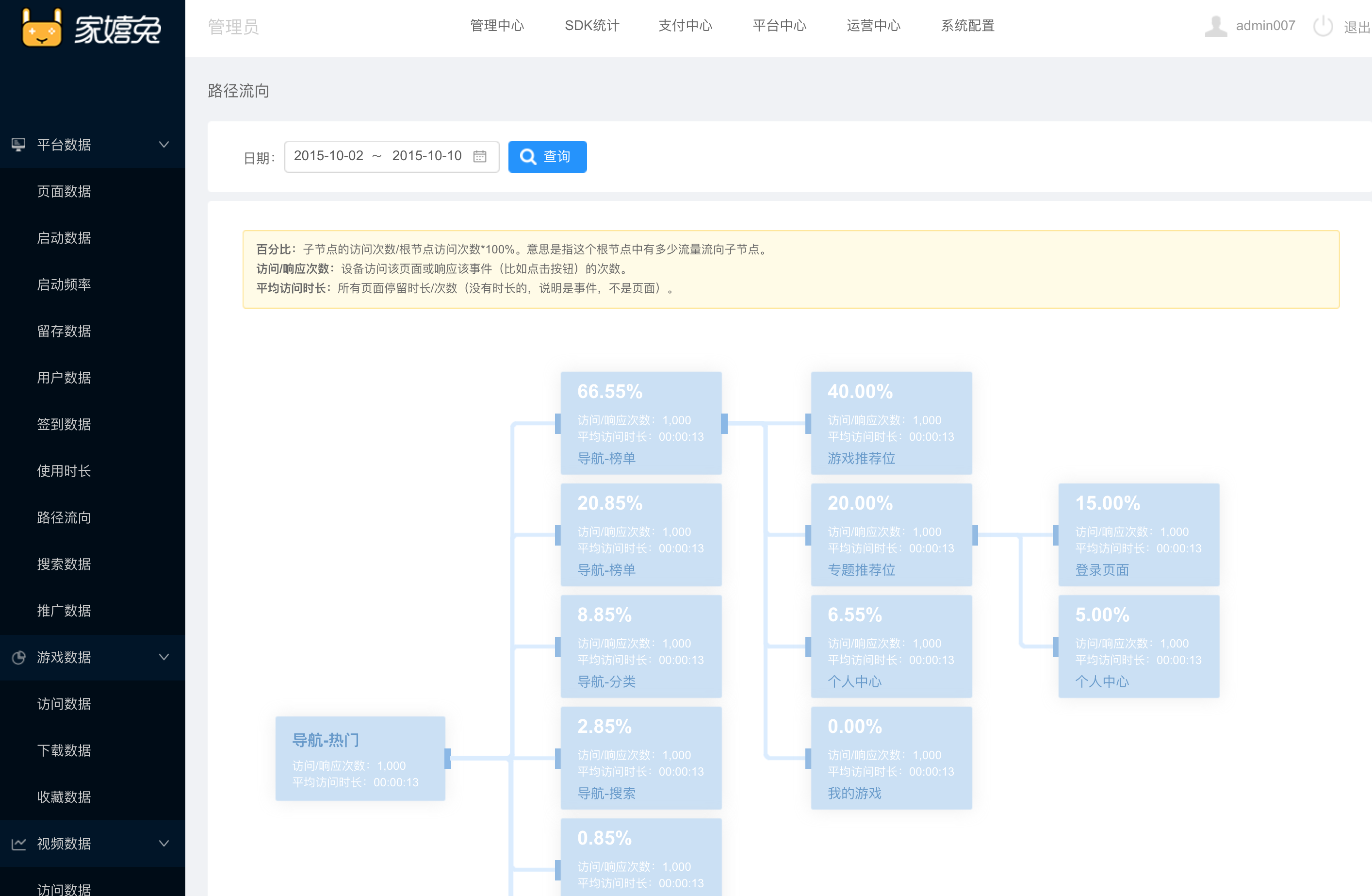The height and width of the screenshot is (896, 1372).
Task: Click the admin007 user avatar icon
Action: 1215,26
